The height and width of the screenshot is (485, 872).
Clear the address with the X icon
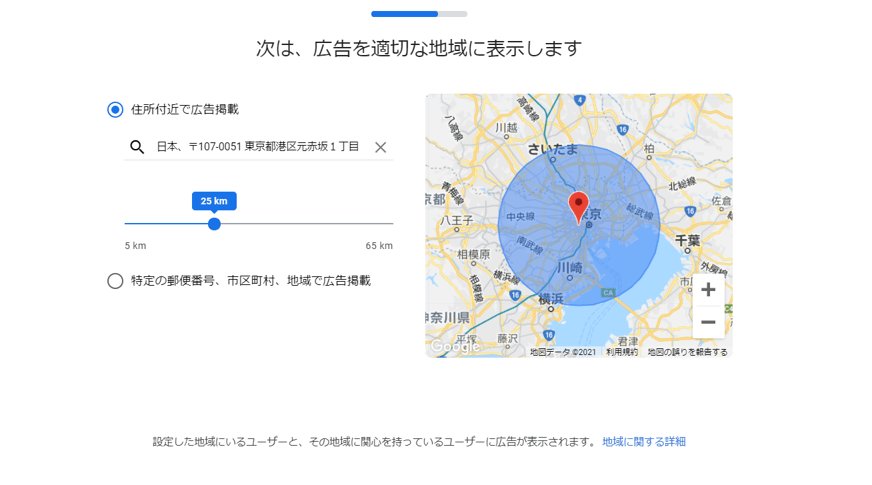click(380, 147)
